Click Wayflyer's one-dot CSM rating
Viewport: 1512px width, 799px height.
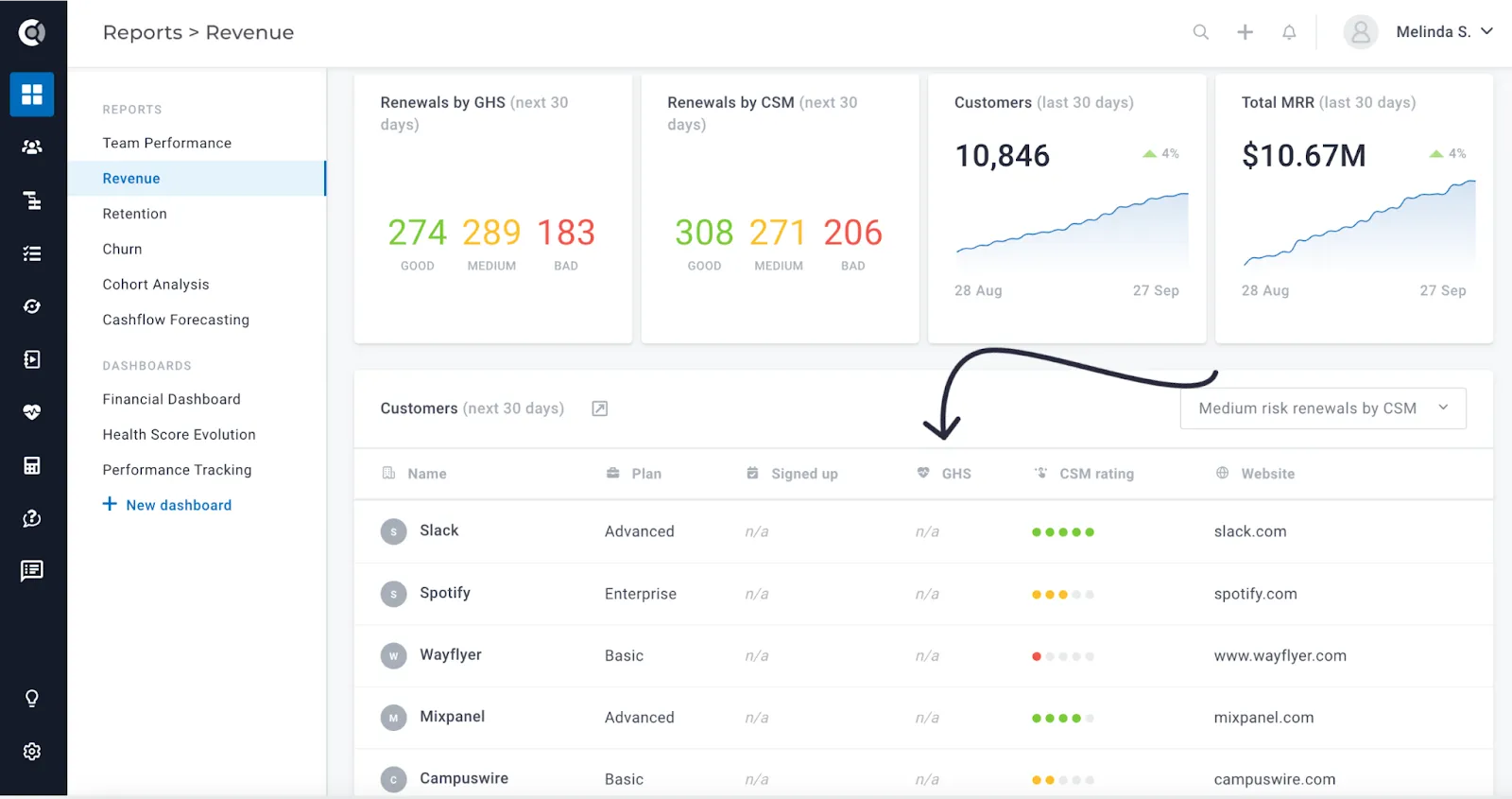click(1063, 656)
